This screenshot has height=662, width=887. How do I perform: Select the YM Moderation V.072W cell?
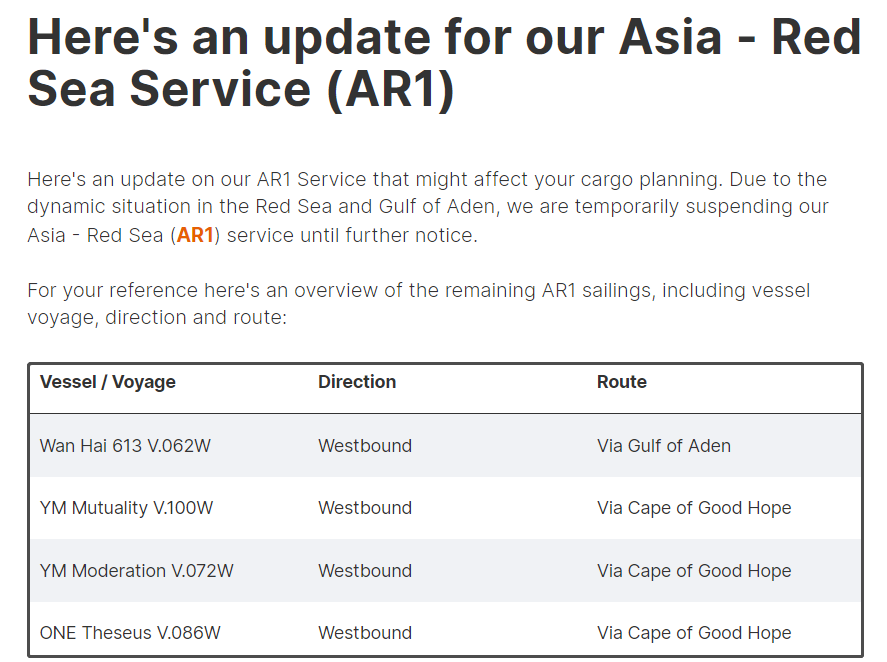point(136,570)
